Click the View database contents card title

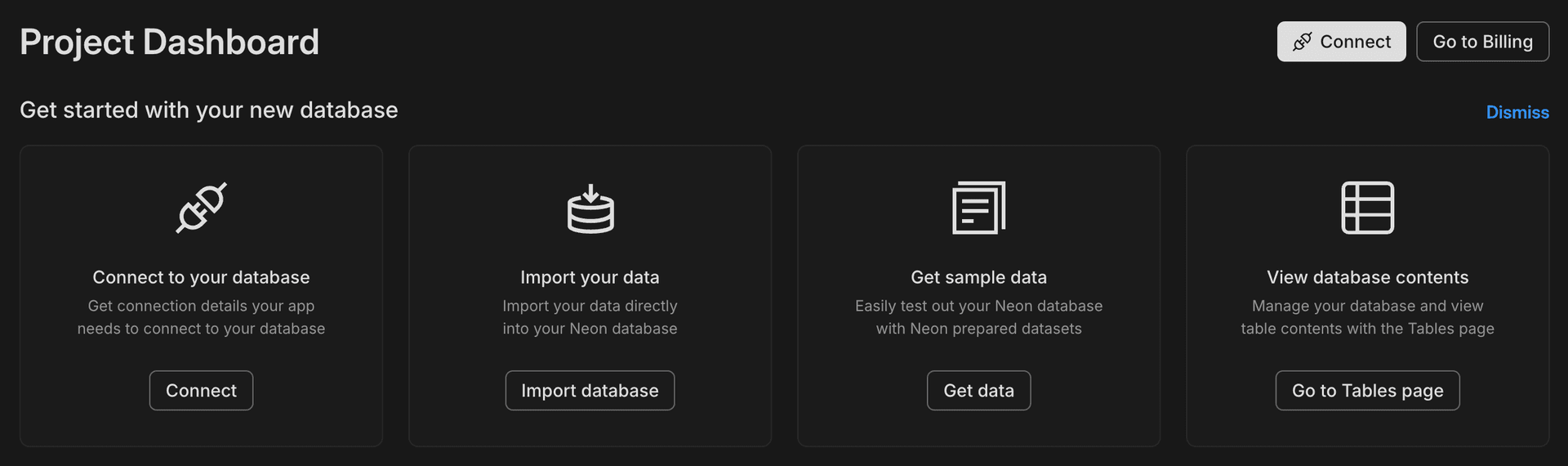(1367, 277)
